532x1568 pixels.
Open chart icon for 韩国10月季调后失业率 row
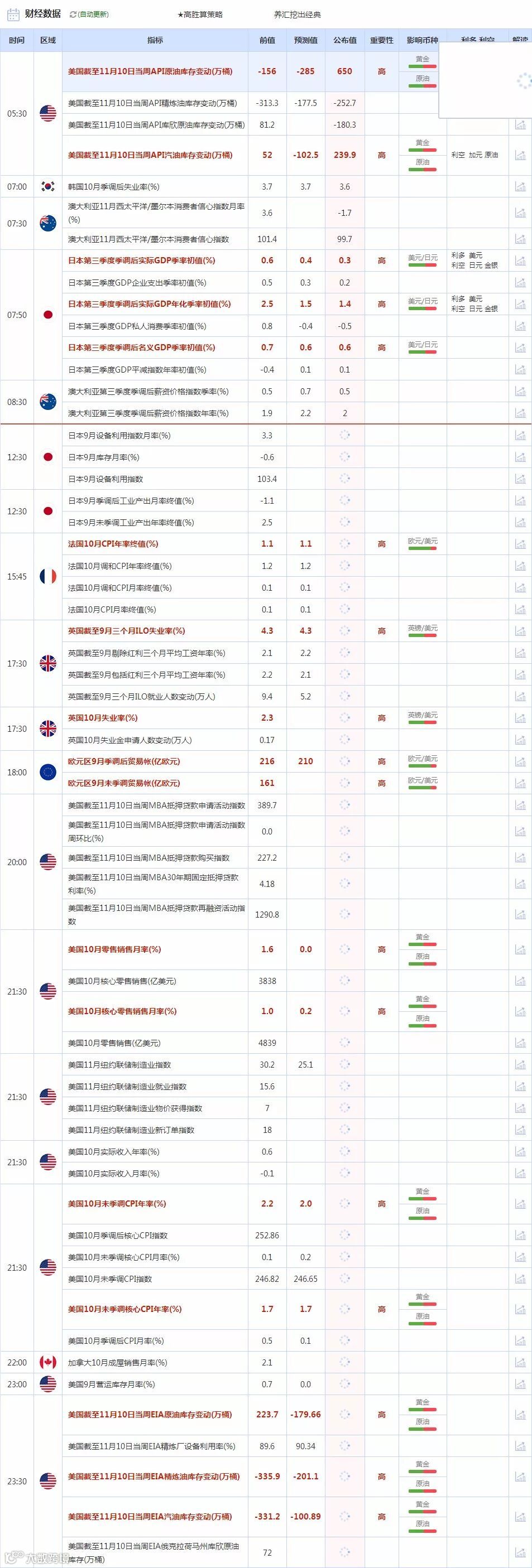click(520, 187)
